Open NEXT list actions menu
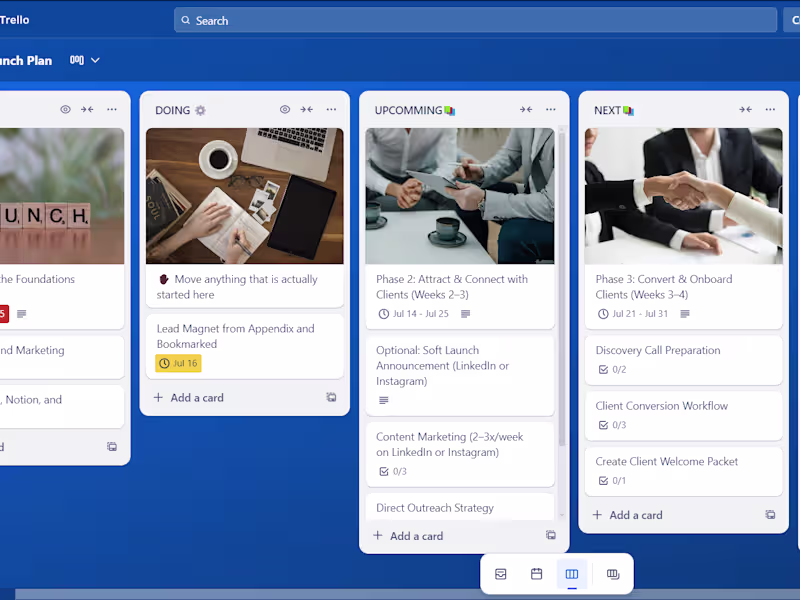 click(x=770, y=109)
